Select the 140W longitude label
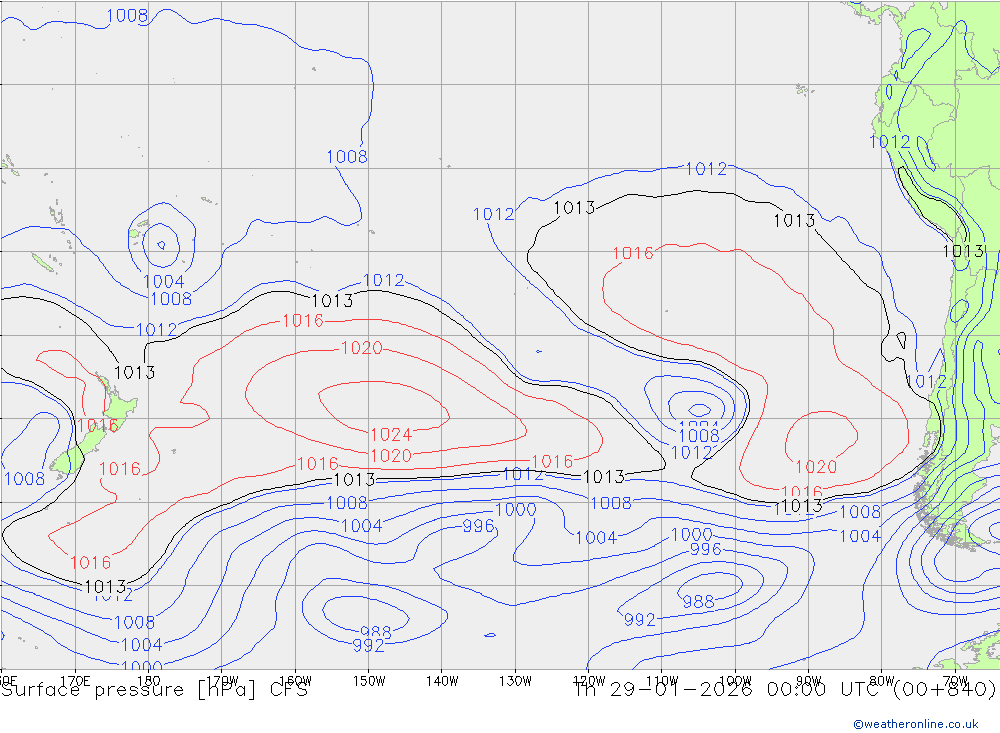The width and height of the screenshot is (1000, 733). point(442,681)
